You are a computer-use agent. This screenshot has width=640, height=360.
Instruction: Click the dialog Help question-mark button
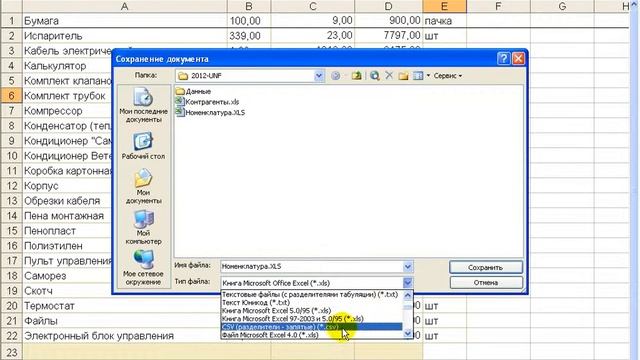click(504, 59)
